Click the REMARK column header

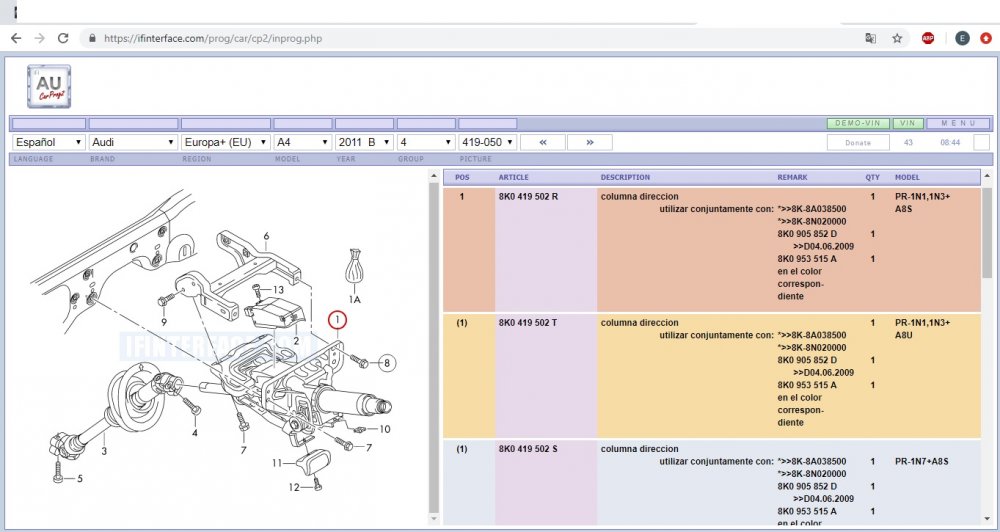792,177
